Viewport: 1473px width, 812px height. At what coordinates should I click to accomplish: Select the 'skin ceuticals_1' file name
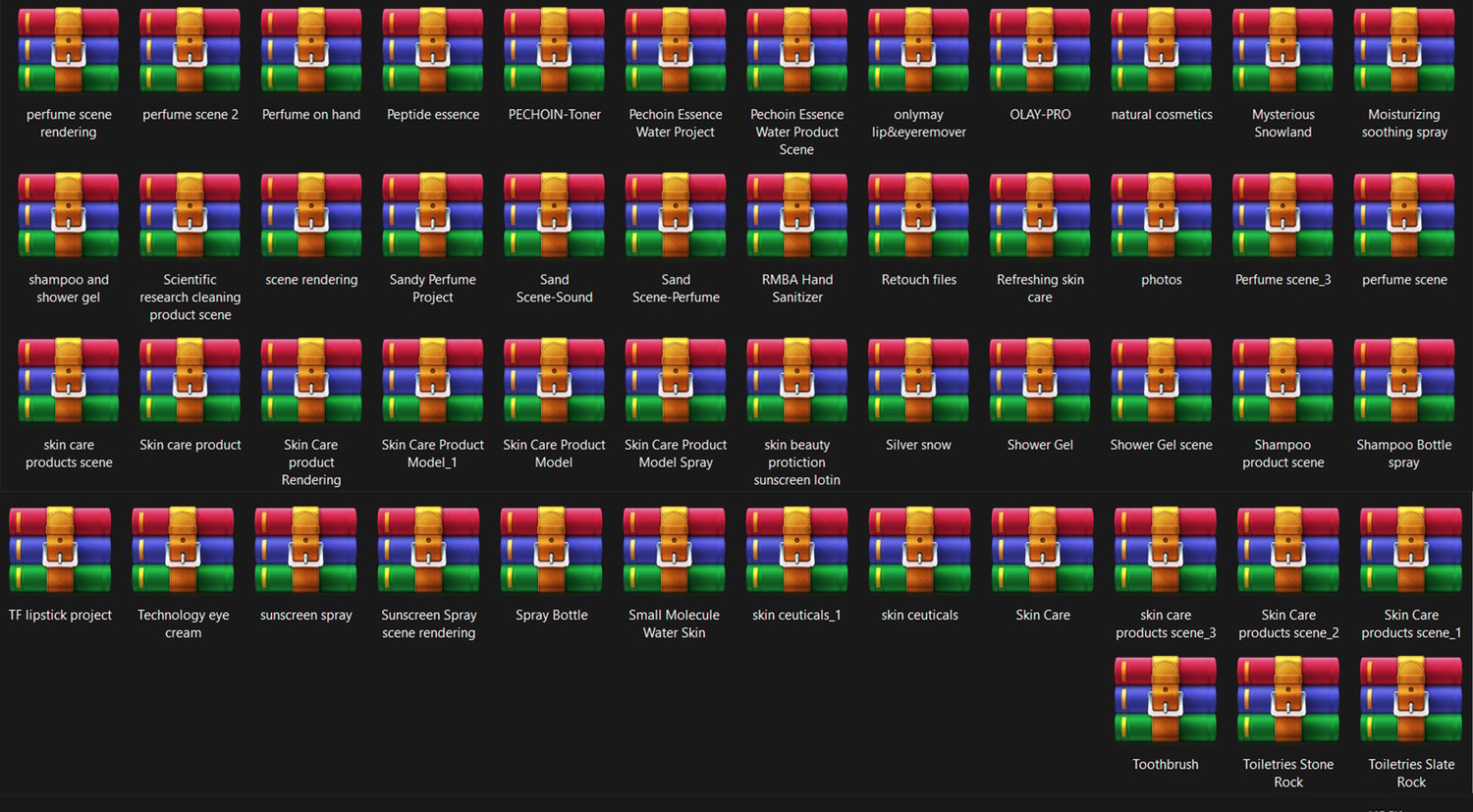tap(797, 616)
